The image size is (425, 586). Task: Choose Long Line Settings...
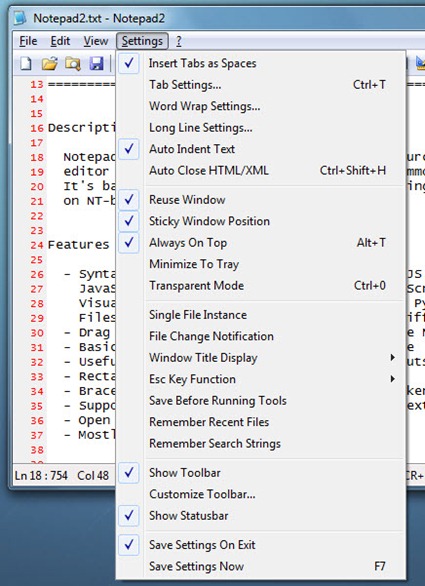(x=261, y=128)
